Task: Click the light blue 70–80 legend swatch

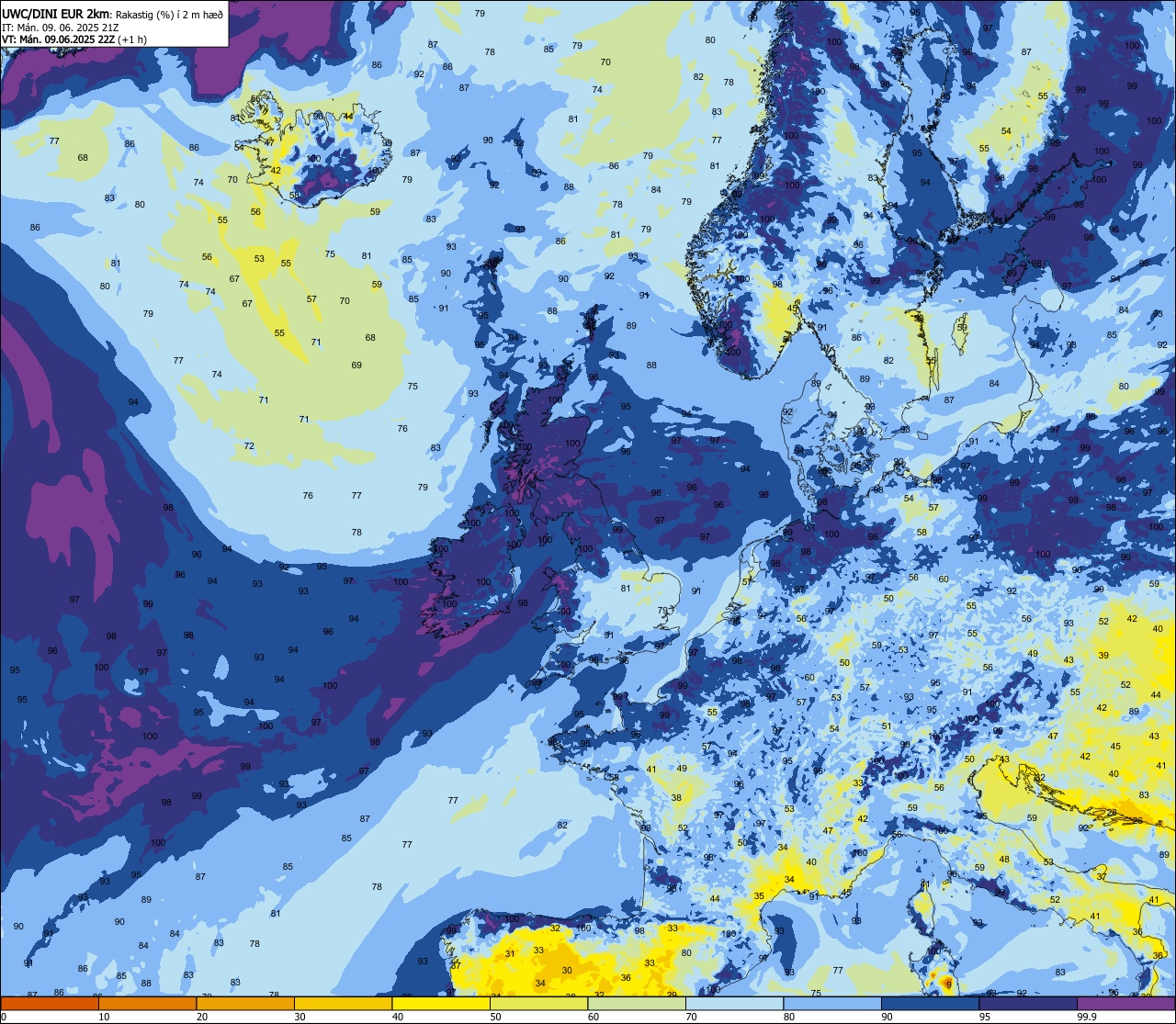Action: (x=734, y=1004)
